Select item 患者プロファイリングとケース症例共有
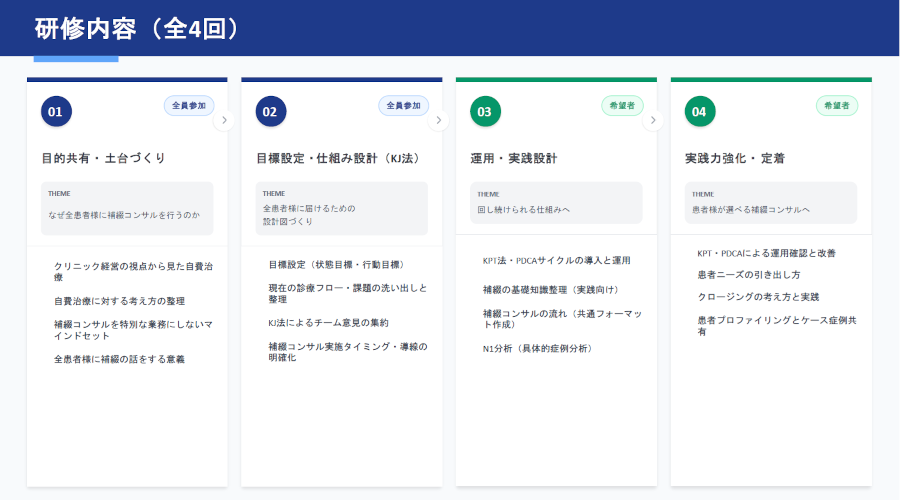Screen dimensions: 900x500 tap(777, 326)
